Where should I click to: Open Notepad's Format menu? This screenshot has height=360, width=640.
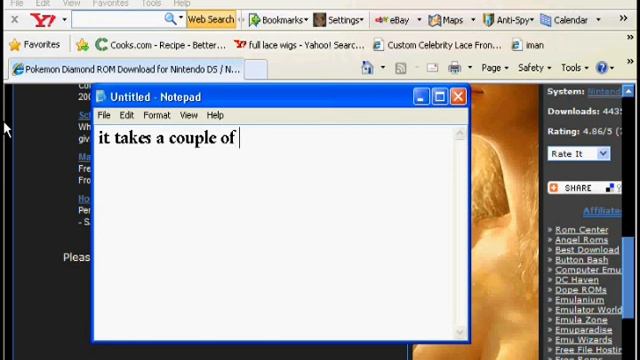tap(157, 115)
